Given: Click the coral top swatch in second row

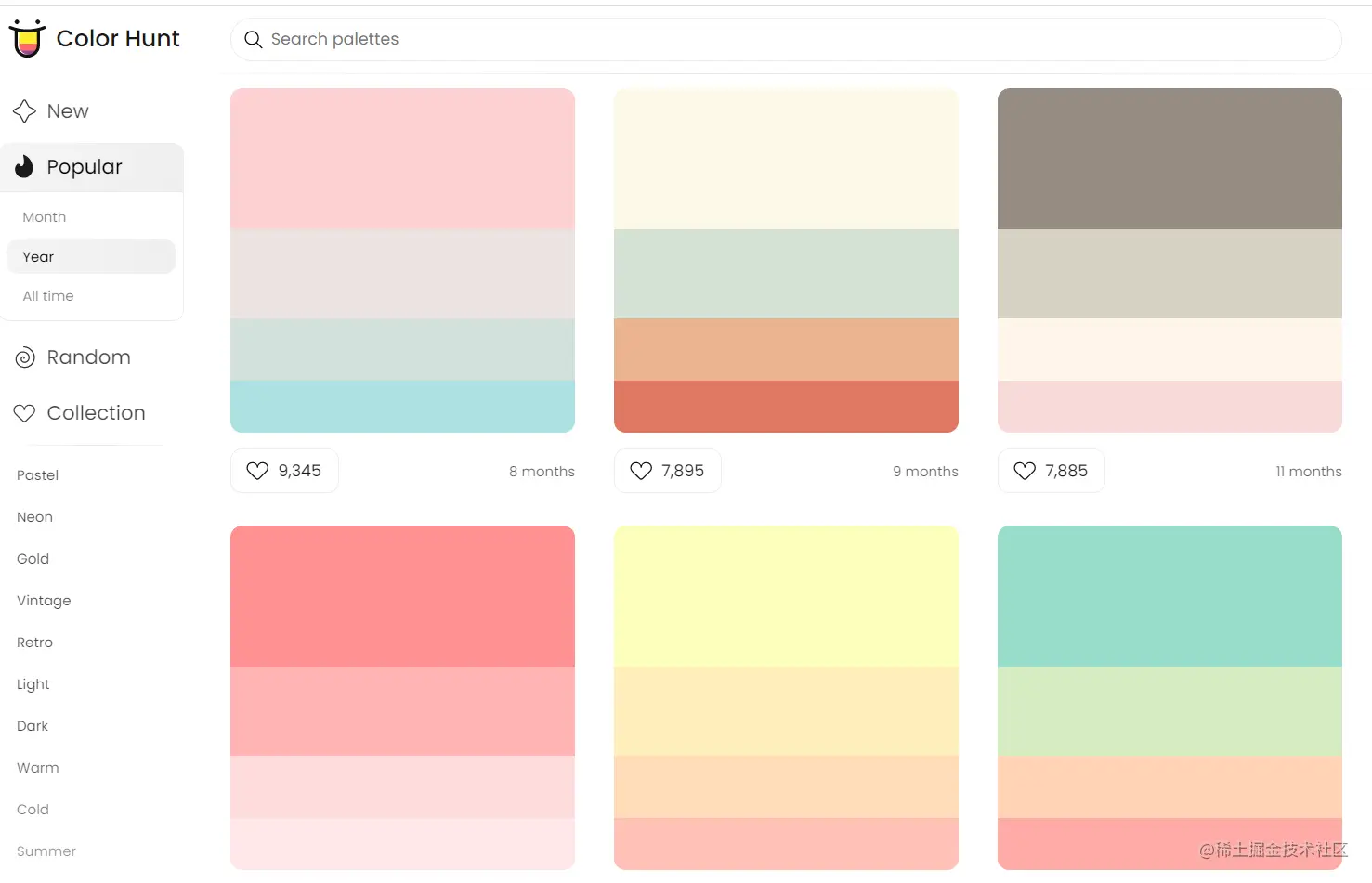Looking at the screenshot, I should tap(402, 596).
